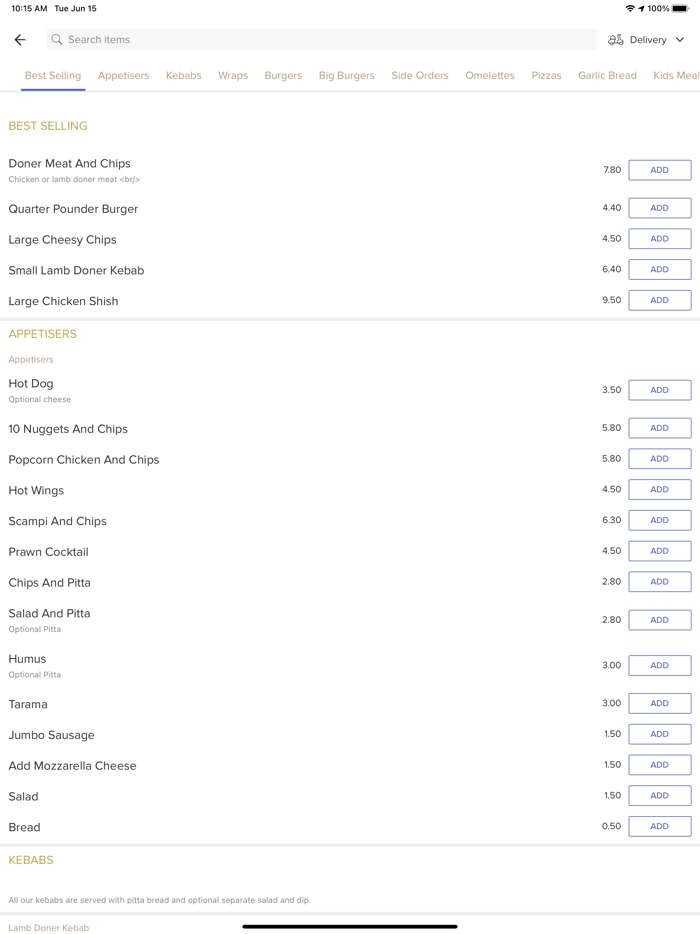Add Quarter Pounder Burger to basket

[659, 208]
